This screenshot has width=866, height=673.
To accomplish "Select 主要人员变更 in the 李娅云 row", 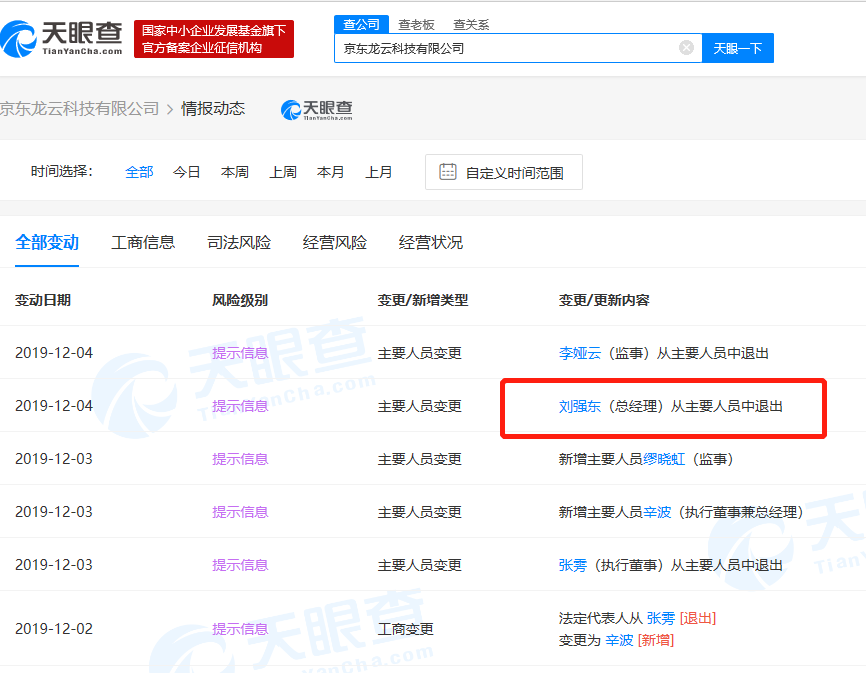I will pos(420,353).
